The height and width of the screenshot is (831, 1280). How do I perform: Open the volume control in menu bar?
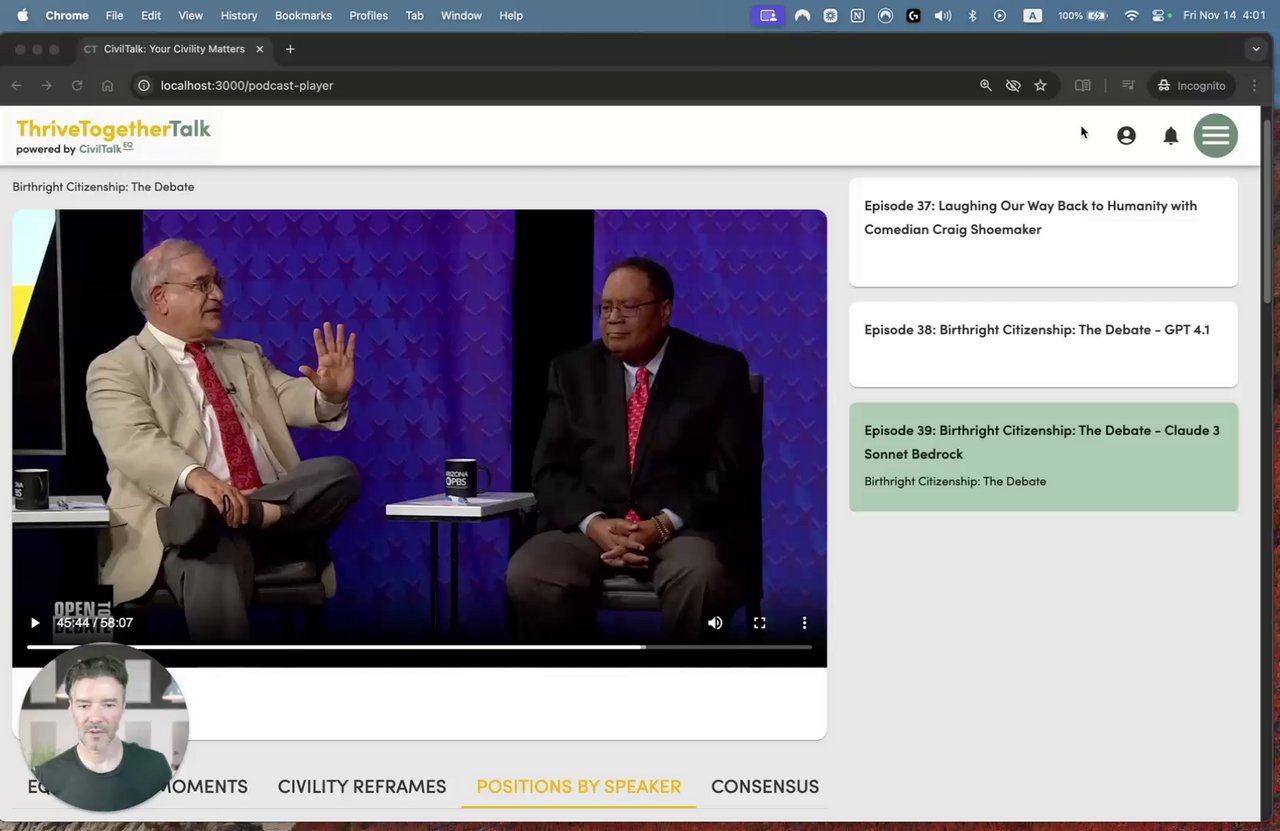click(942, 16)
